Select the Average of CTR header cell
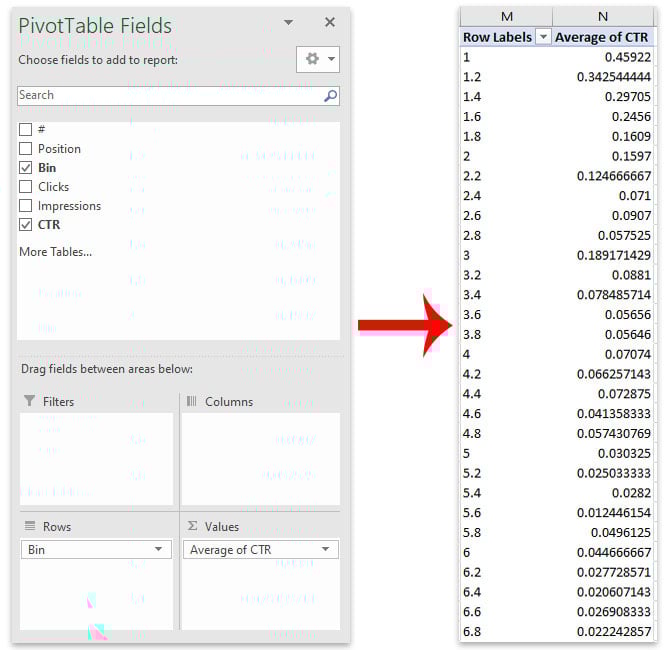The image size is (668, 650). click(602, 37)
